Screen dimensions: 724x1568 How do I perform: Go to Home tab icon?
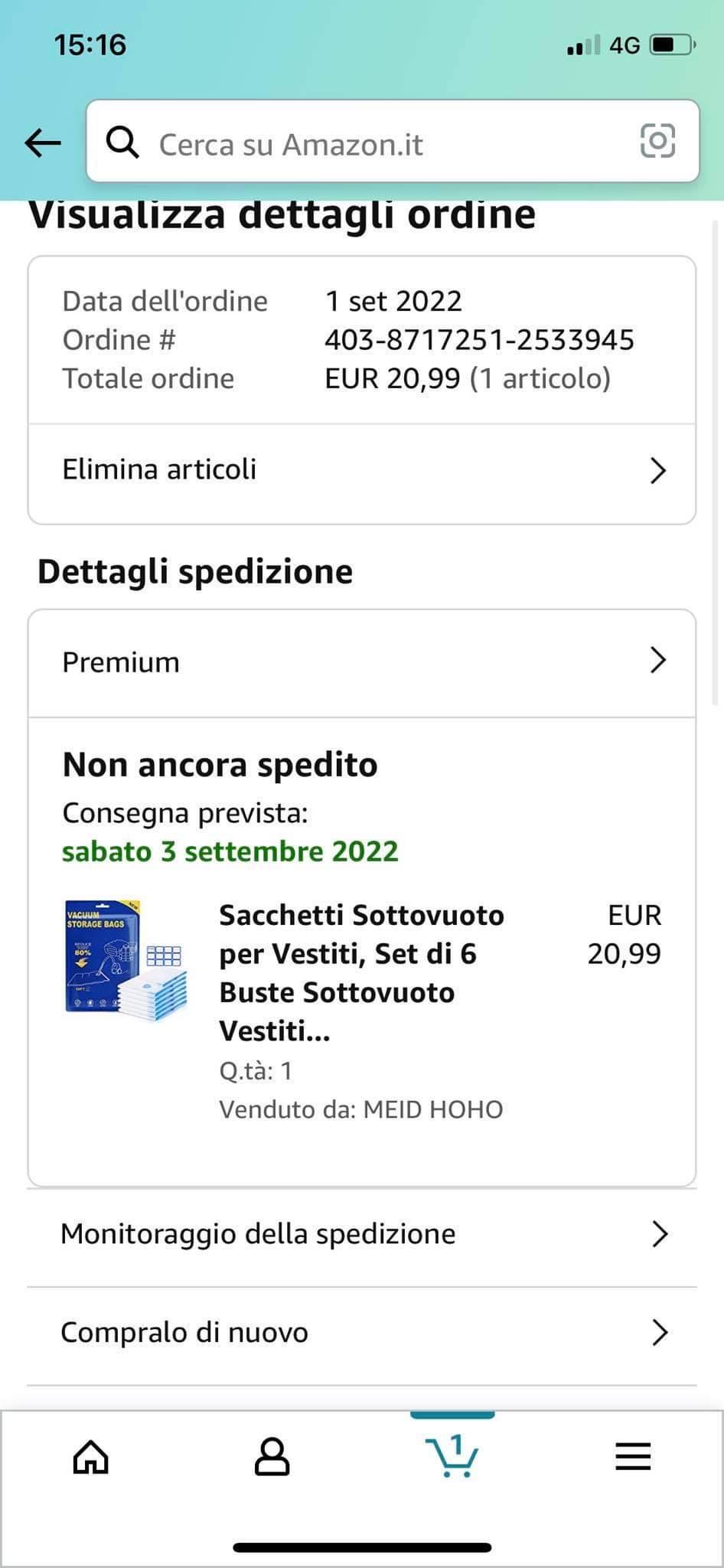pos(90,1457)
